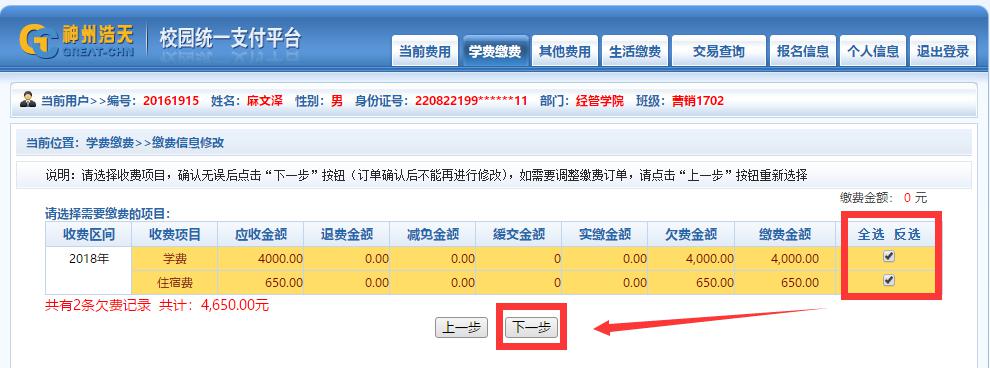
Task: Click the 缓交金额 column header
Action: 518,234
